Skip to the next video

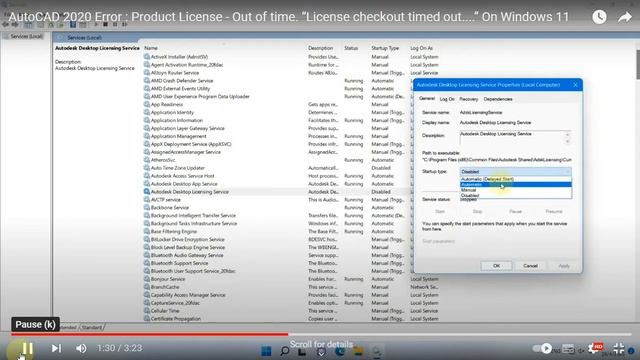[x=56, y=348]
